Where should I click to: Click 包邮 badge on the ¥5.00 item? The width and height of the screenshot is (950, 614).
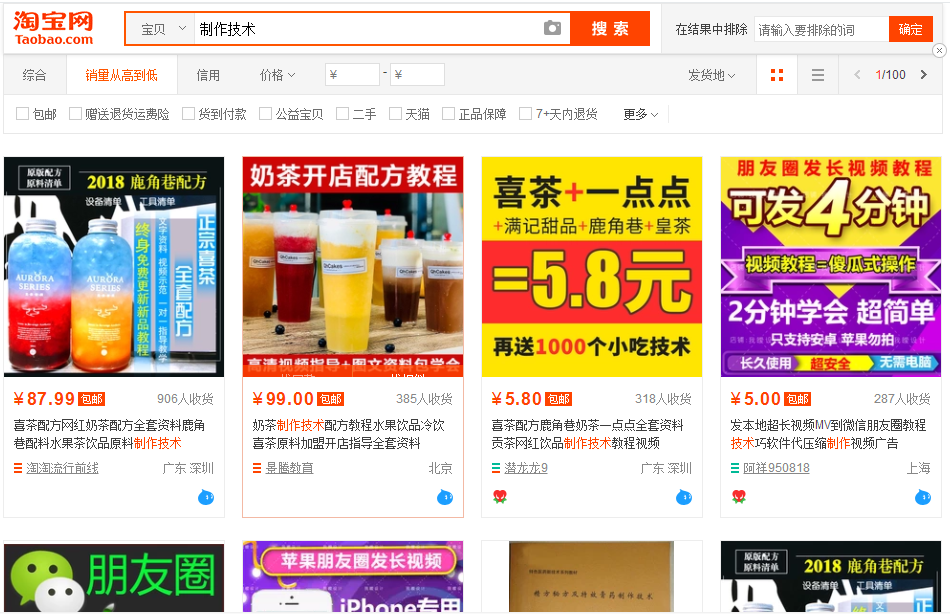(x=797, y=399)
